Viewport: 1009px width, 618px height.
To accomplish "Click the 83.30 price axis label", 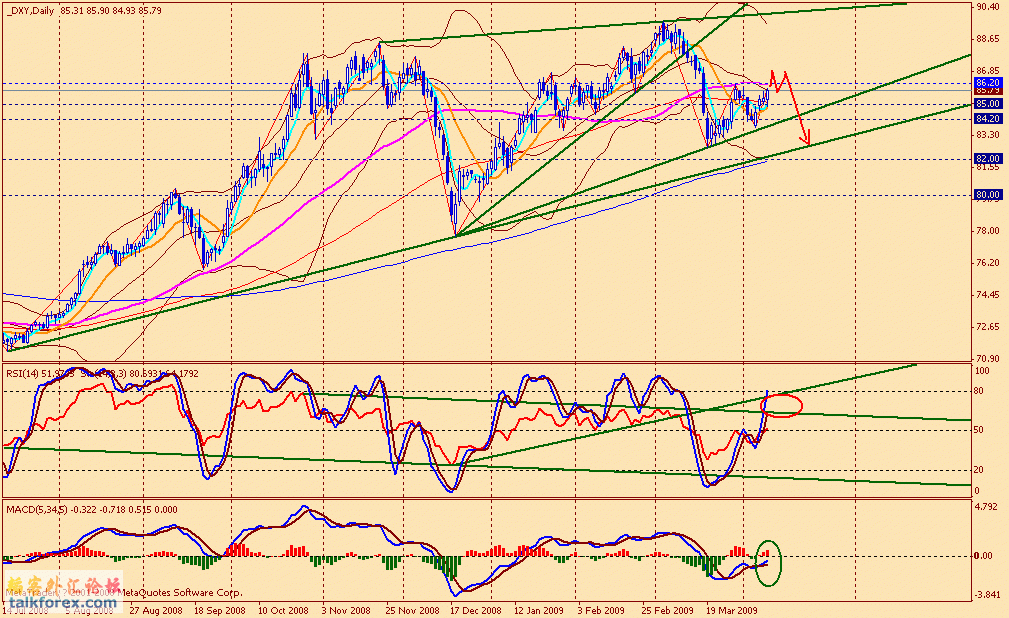I will tap(988, 135).
